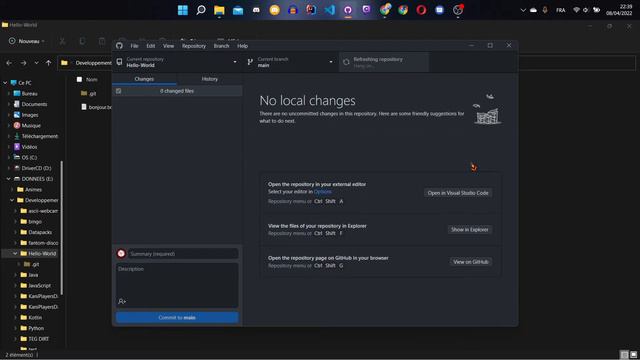Switch to the Changes tab
Image resolution: width=640 pixels, height=360 pixels.
(144, 79)
